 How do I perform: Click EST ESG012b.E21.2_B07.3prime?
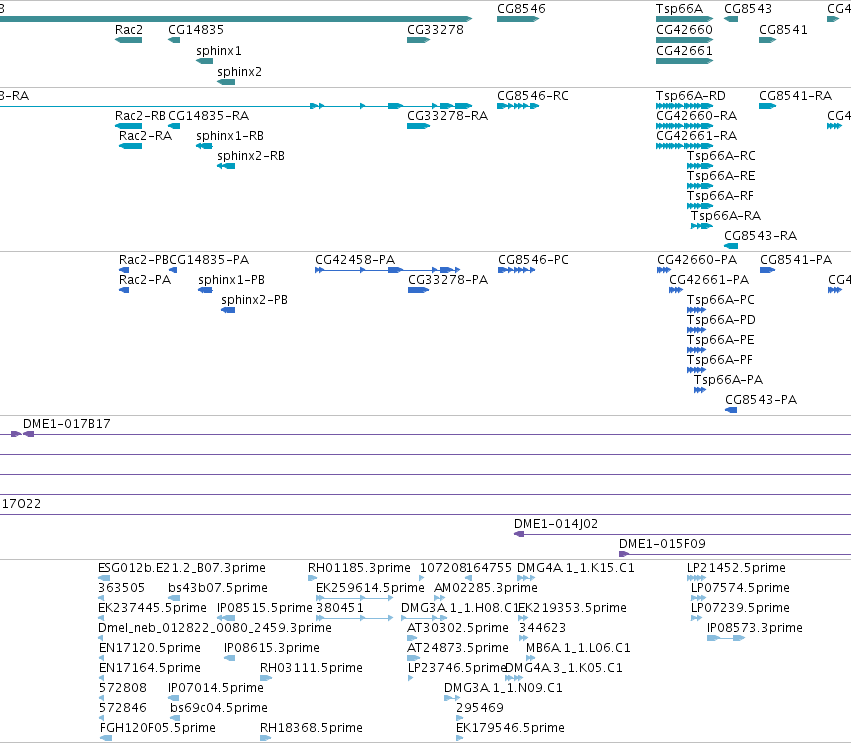[104, 578]
